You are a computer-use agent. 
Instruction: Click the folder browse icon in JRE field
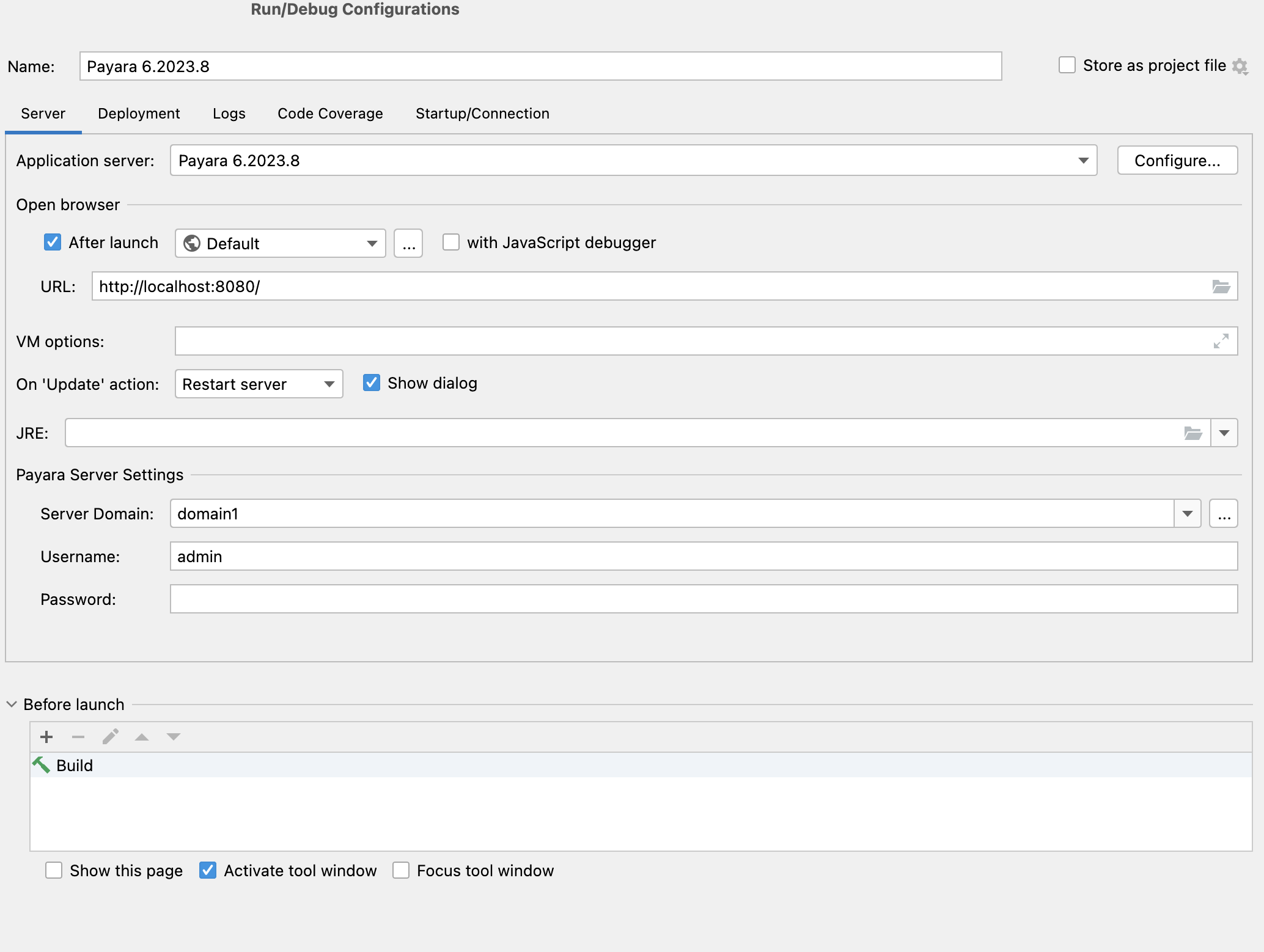tap(1192, 433)
